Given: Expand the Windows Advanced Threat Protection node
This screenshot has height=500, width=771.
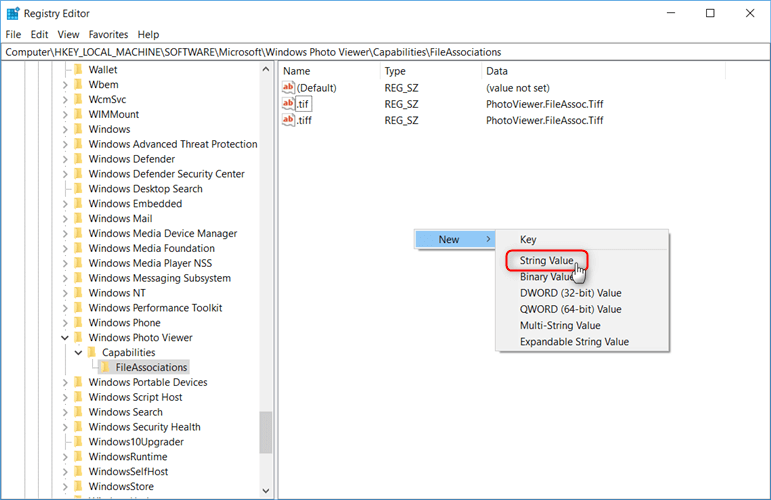Looking at the screenshot, I should [65, 144].
